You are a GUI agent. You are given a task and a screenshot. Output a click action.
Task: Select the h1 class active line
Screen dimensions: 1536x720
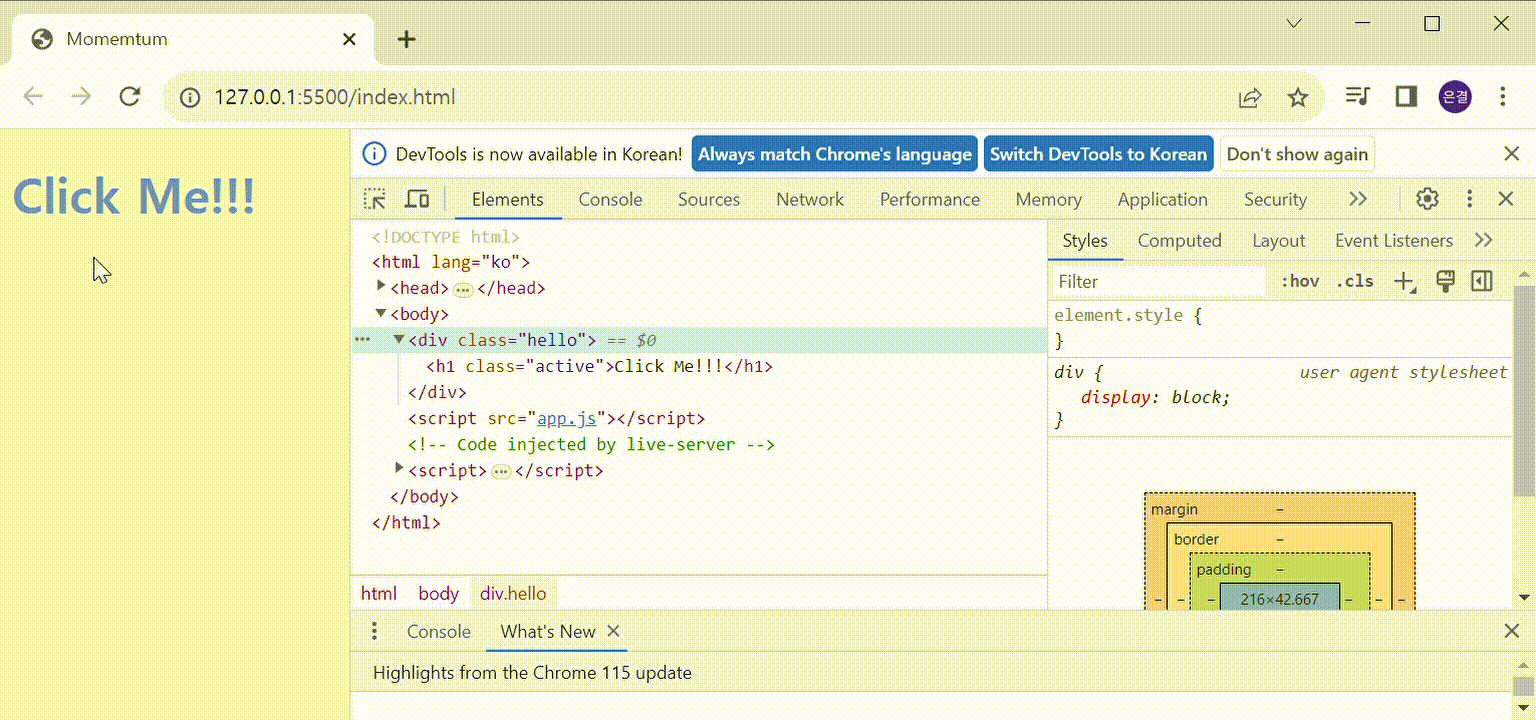click(x=599, y=366)
